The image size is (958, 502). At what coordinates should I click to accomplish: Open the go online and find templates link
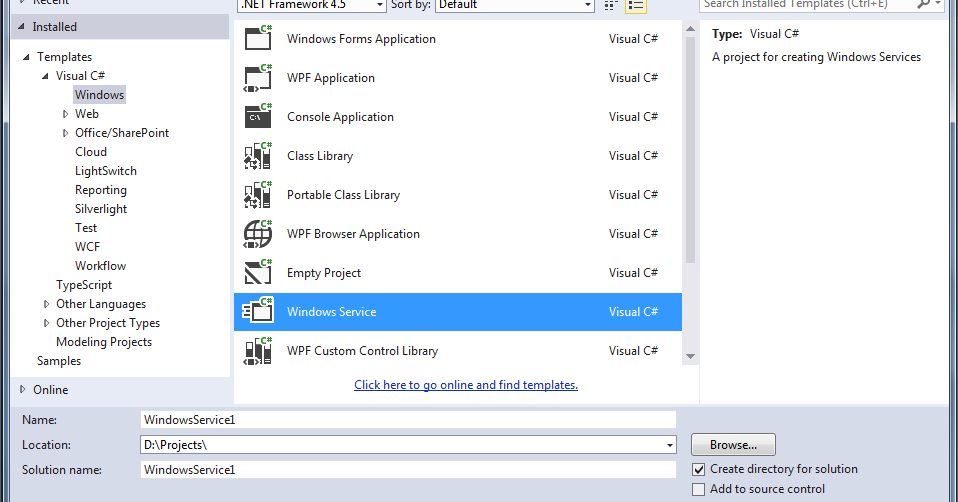pos(466,385)
